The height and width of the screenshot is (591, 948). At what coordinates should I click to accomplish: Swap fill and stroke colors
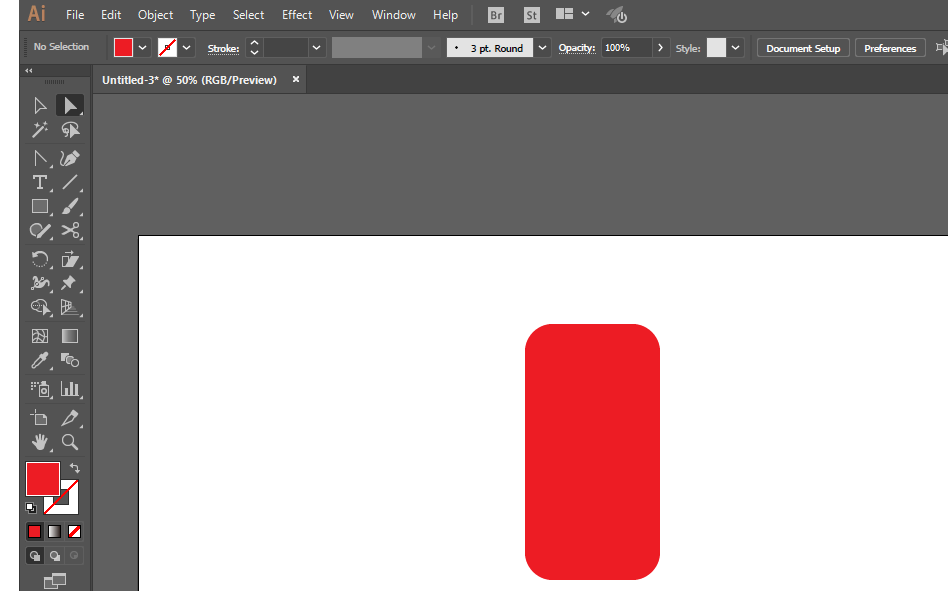[74, 468]
